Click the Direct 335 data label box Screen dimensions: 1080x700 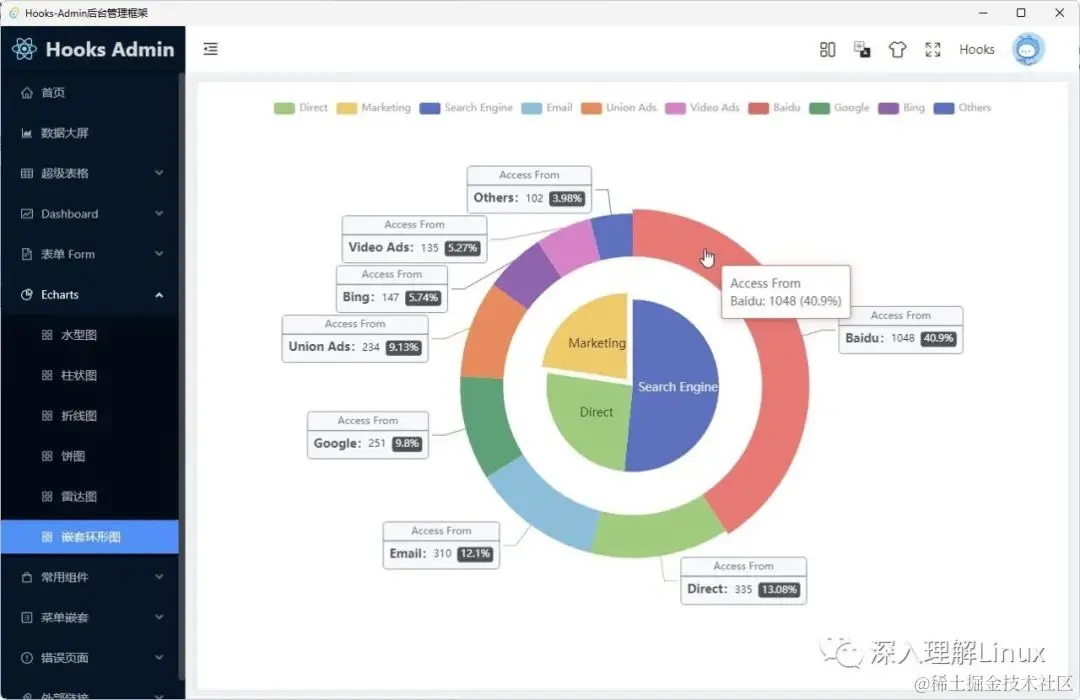(x=743, y=581)
